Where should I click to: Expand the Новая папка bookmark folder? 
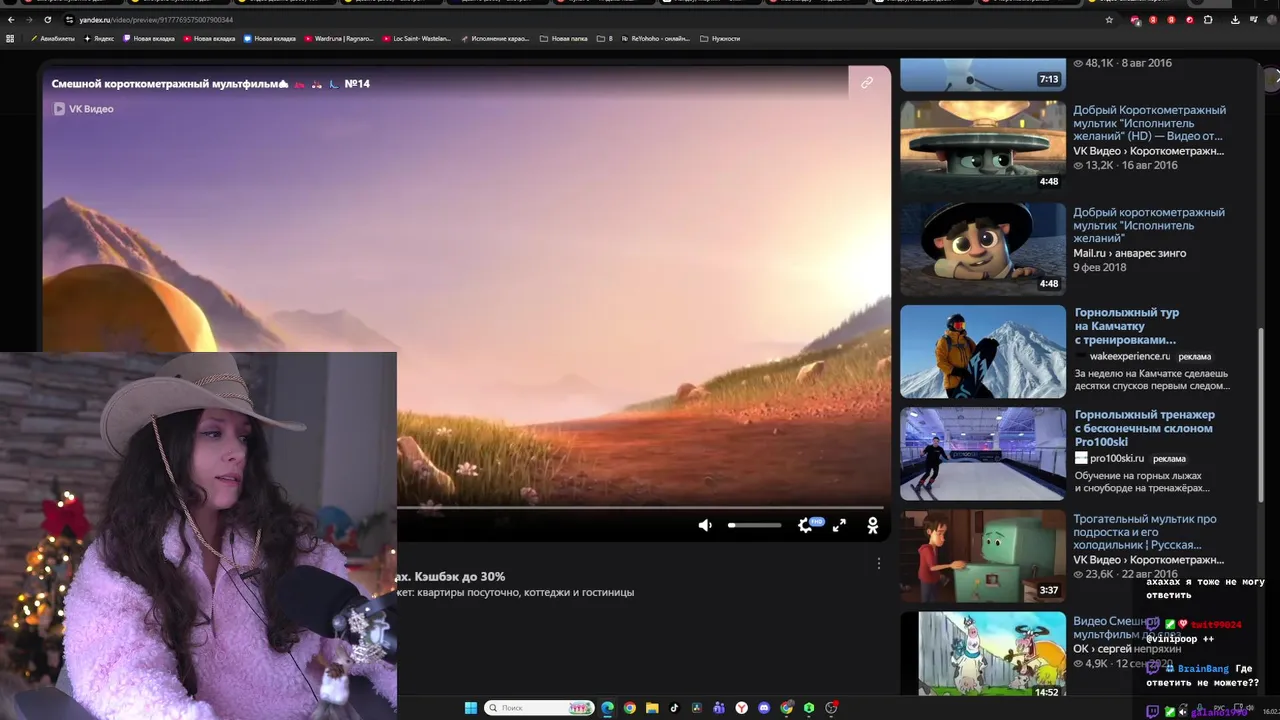[x=564, y=39]
